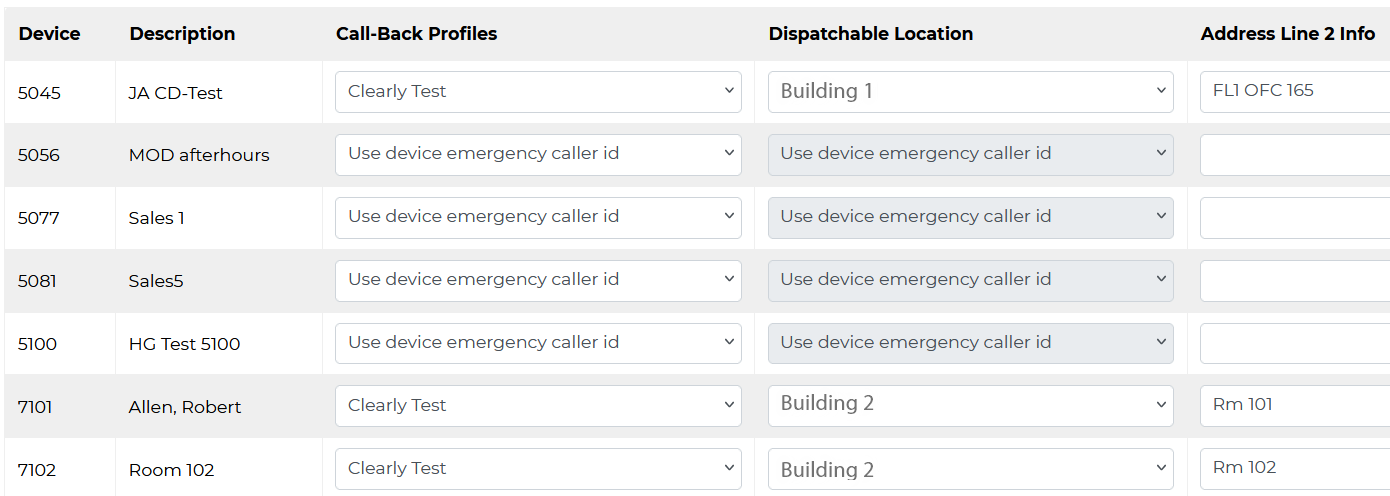Viewport: 1390px width, 496px height.
Task: Open Call-Back Profiles dropdown for Room 102
Action: click(538, 469)
